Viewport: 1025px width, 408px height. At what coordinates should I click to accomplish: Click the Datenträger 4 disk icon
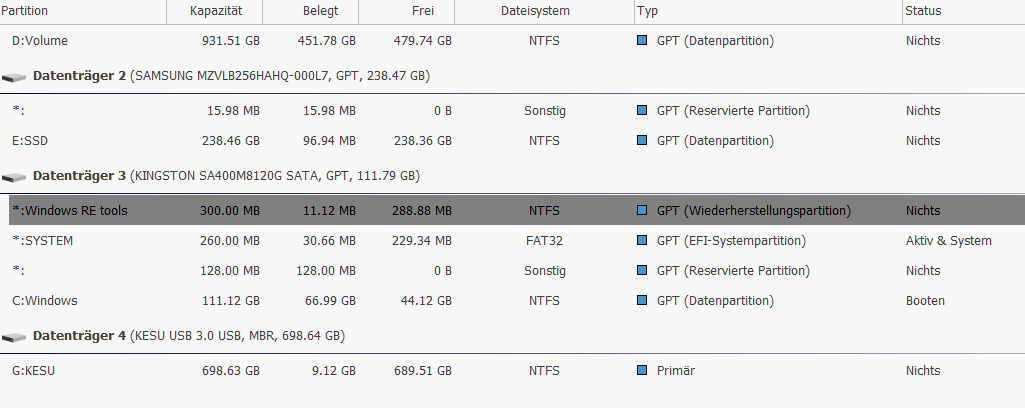click(x=14, y=337)
